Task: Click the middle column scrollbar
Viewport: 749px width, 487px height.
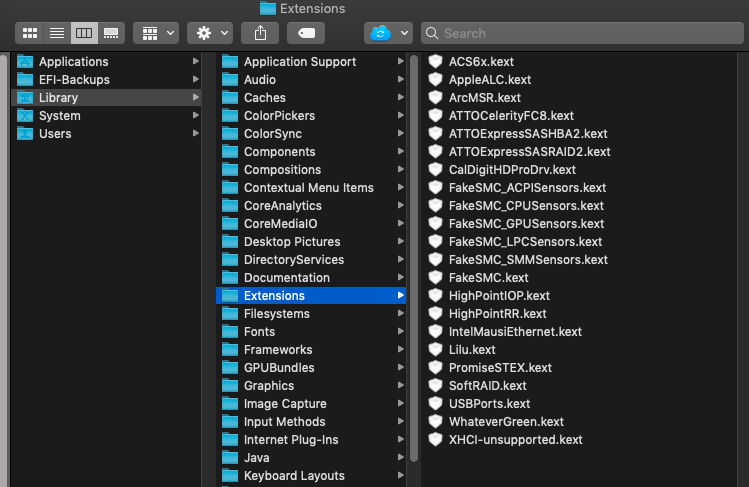Action: [x=414, y=258]
